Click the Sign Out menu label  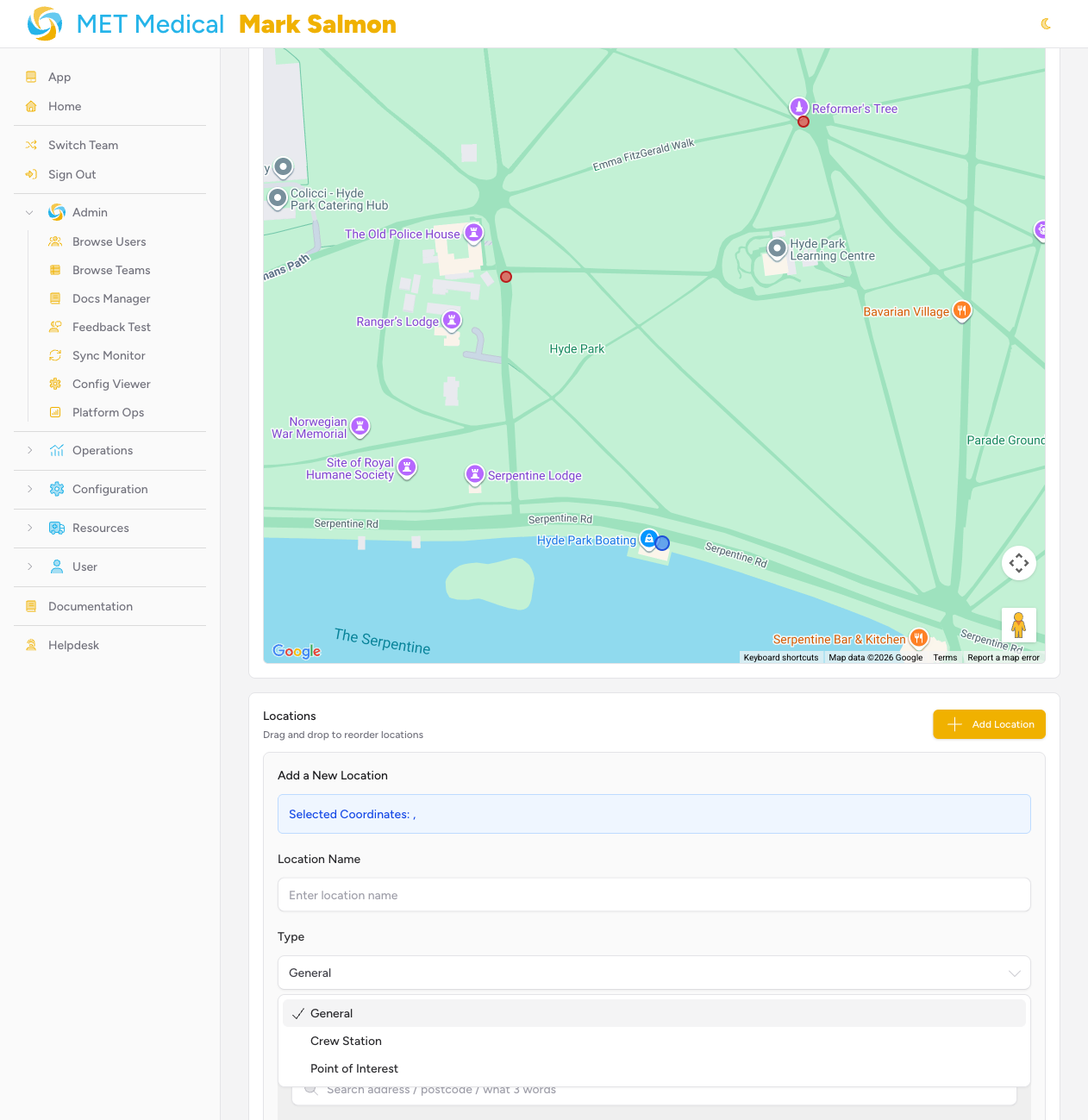tap(72, 174)
